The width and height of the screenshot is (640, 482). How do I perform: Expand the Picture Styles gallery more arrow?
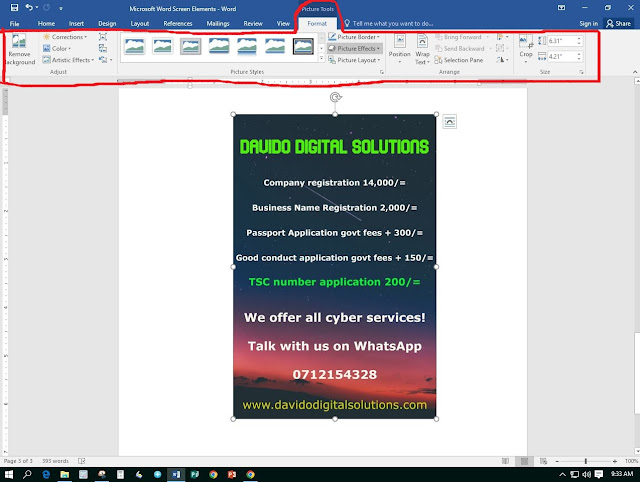(x=322, y=59)
